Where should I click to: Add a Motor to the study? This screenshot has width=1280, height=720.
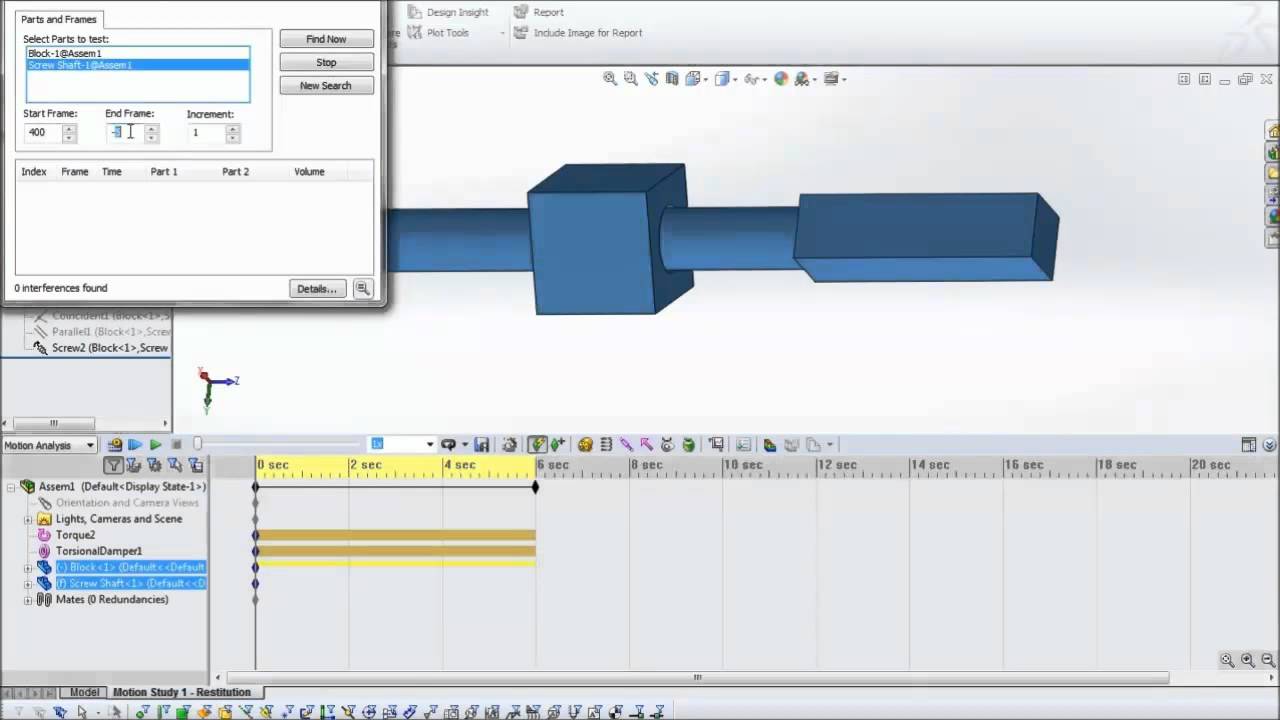(x=585, y=444)
